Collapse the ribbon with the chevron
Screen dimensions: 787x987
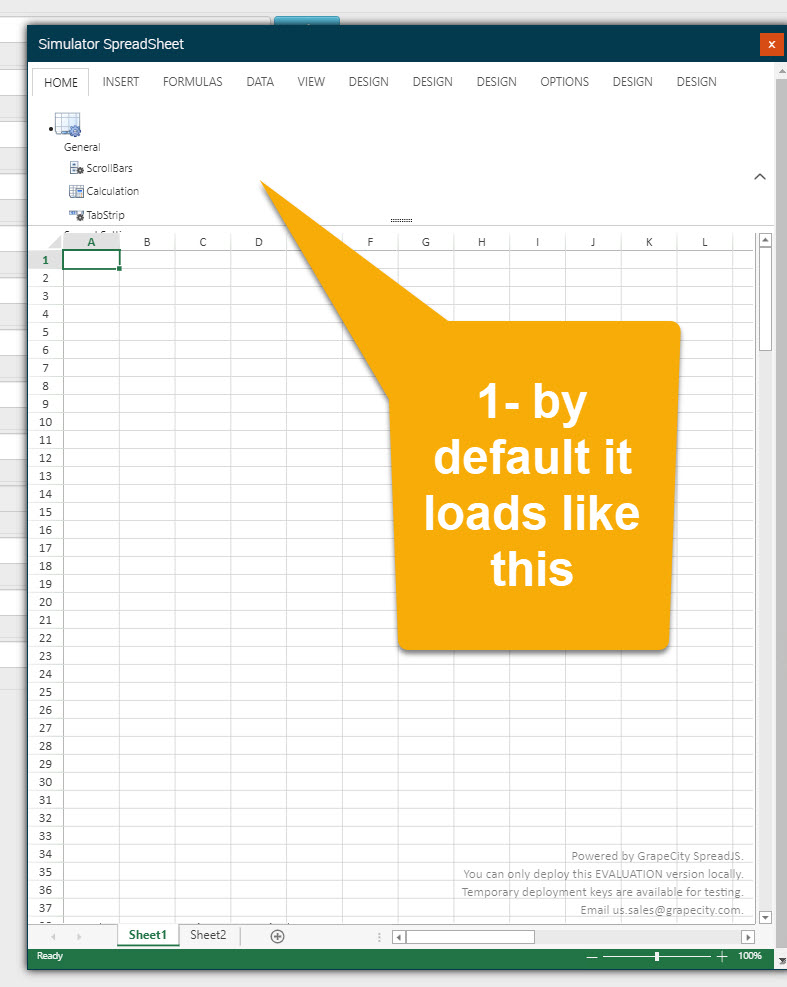pos(759,177)
